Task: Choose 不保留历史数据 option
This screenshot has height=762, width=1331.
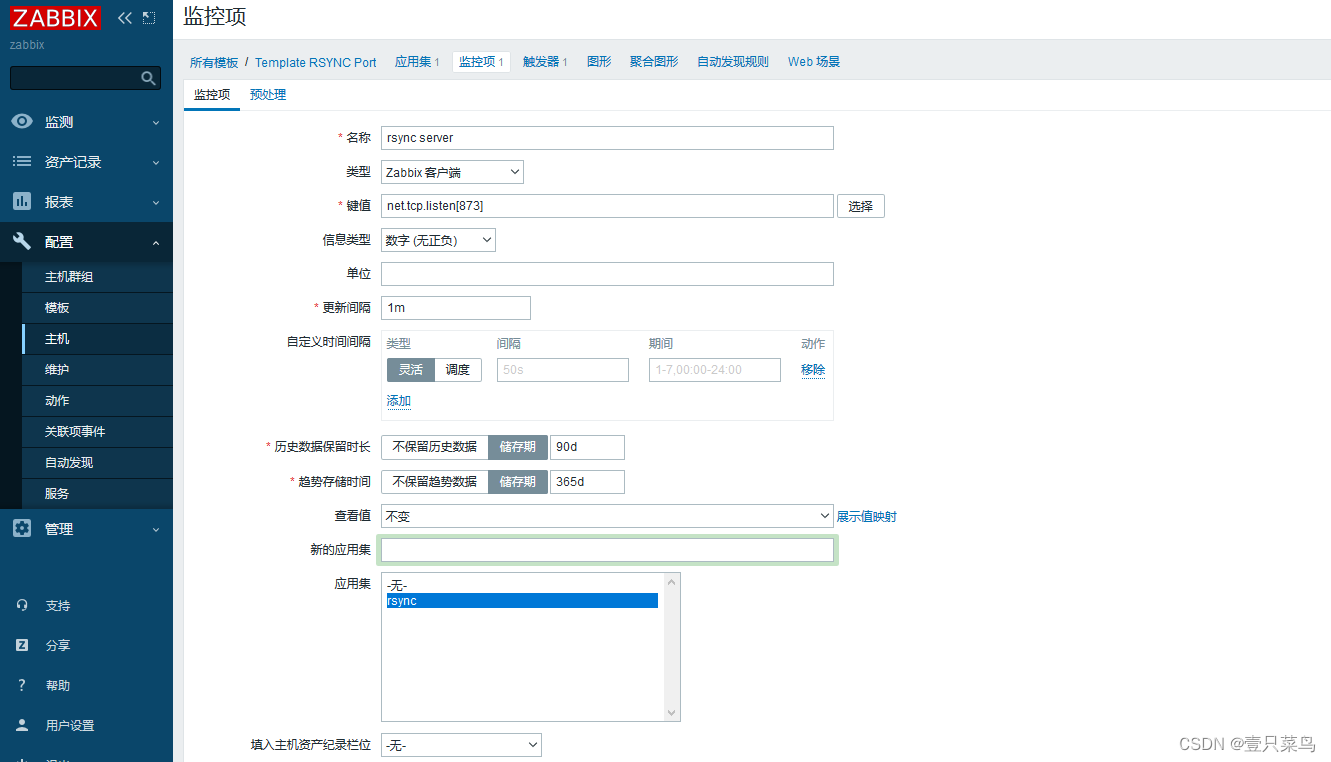Action: (x=434, y=447)
